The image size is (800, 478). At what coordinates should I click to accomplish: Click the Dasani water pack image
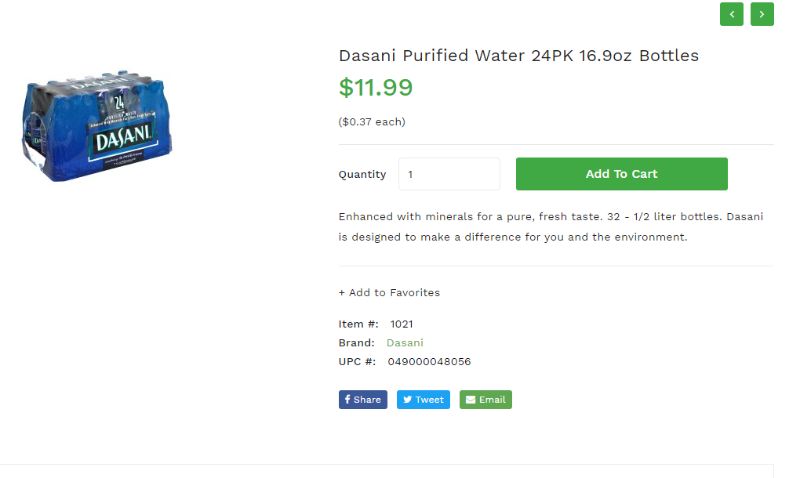98,127
